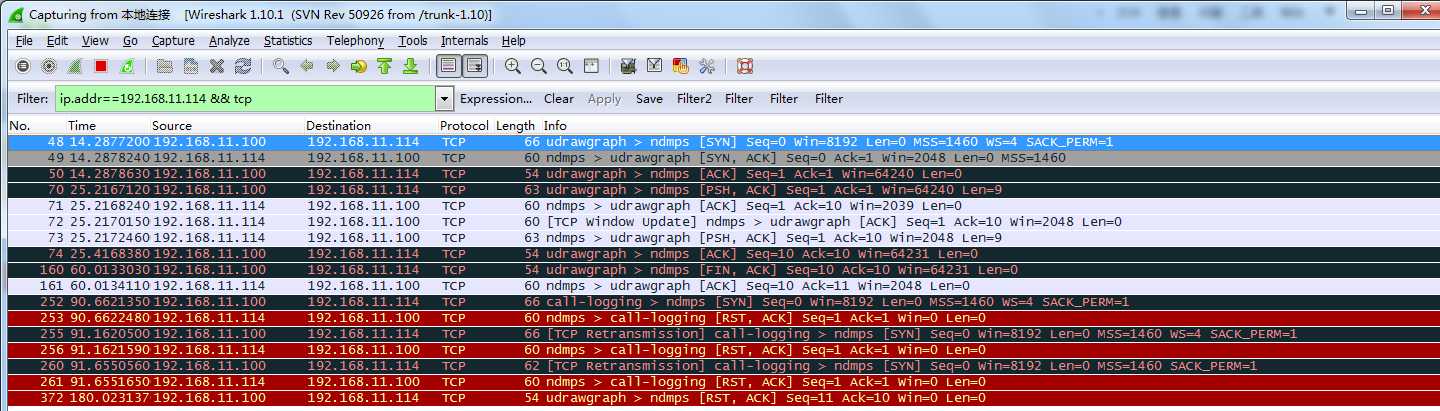Viewport: 1440px width, 411px height.
Task: Click the Save capture file icon
Action: click(x=191, y=66)
